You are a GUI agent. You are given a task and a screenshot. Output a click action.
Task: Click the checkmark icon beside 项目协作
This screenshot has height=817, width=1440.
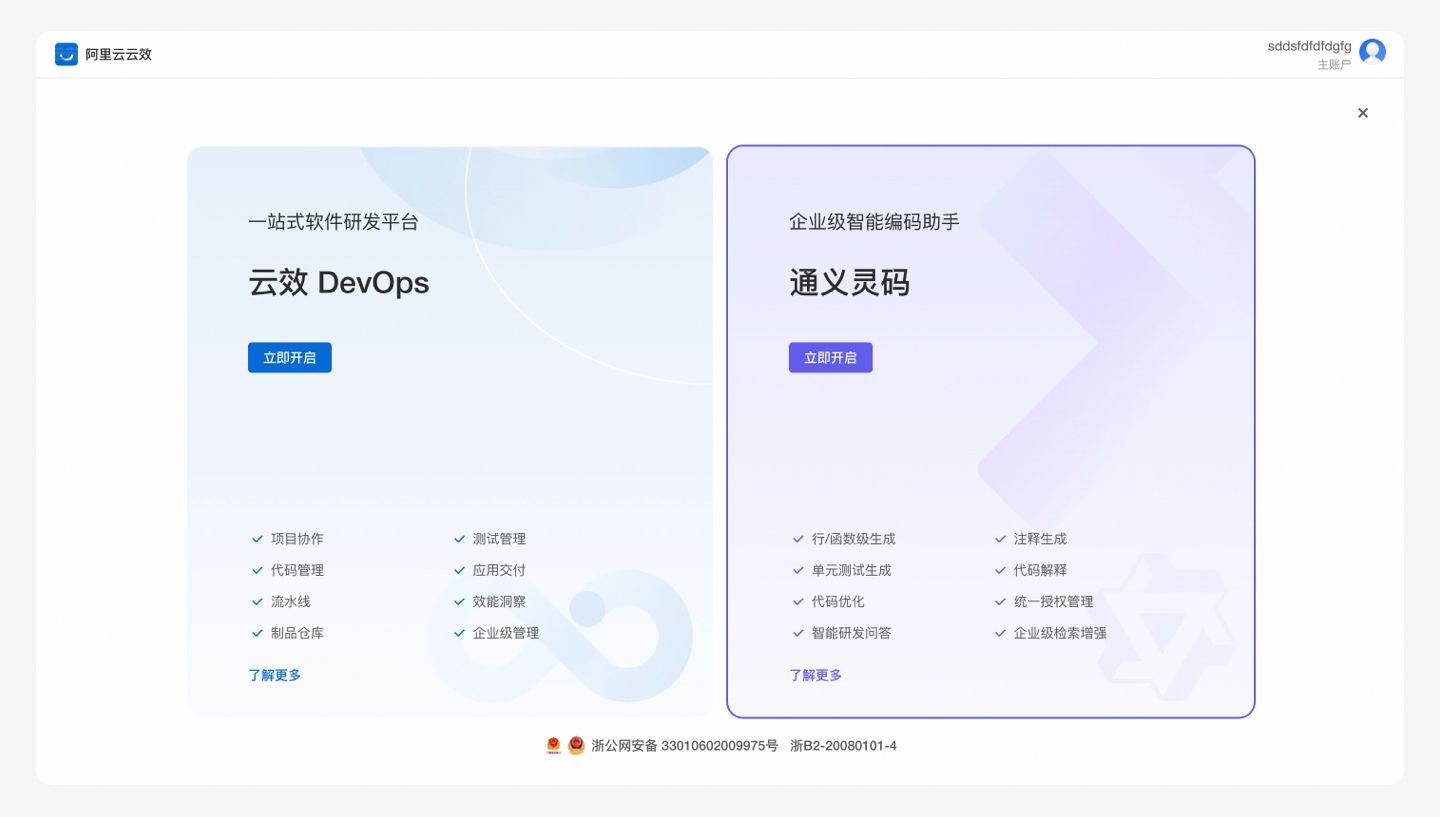257,539
